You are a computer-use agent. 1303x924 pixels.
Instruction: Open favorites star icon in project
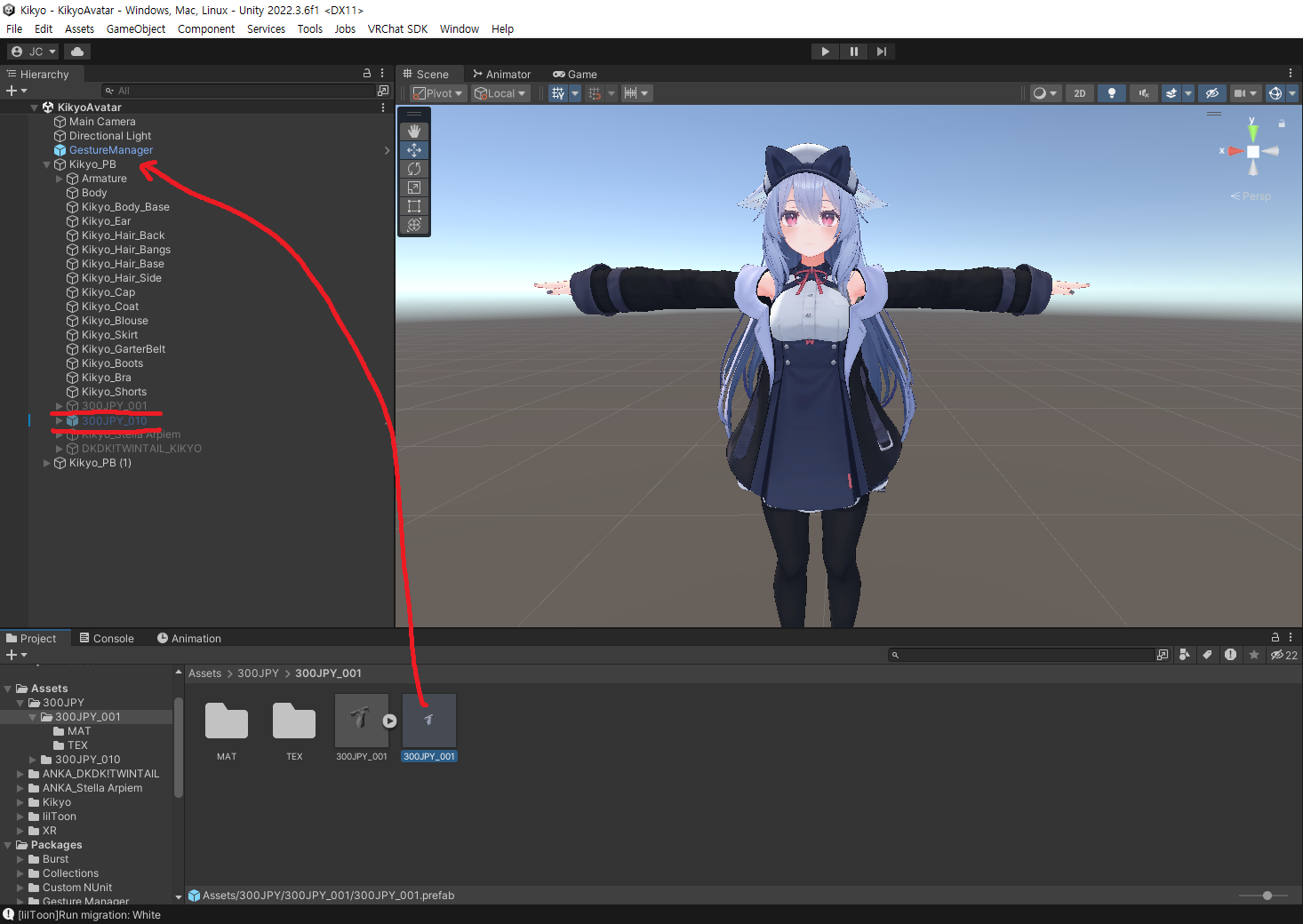1253,655
